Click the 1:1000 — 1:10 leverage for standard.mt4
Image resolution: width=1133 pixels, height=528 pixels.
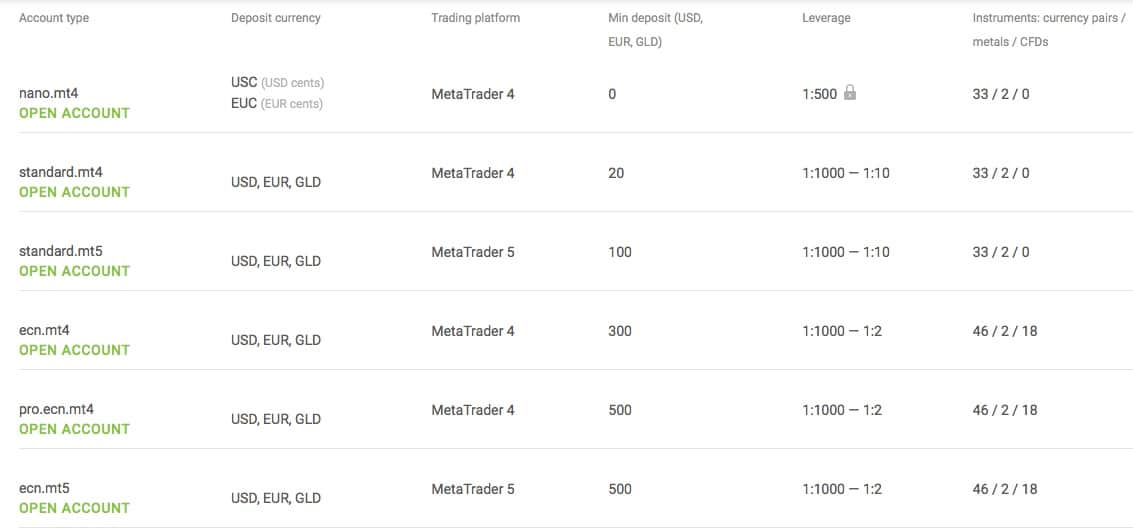(x=845, y=173)
